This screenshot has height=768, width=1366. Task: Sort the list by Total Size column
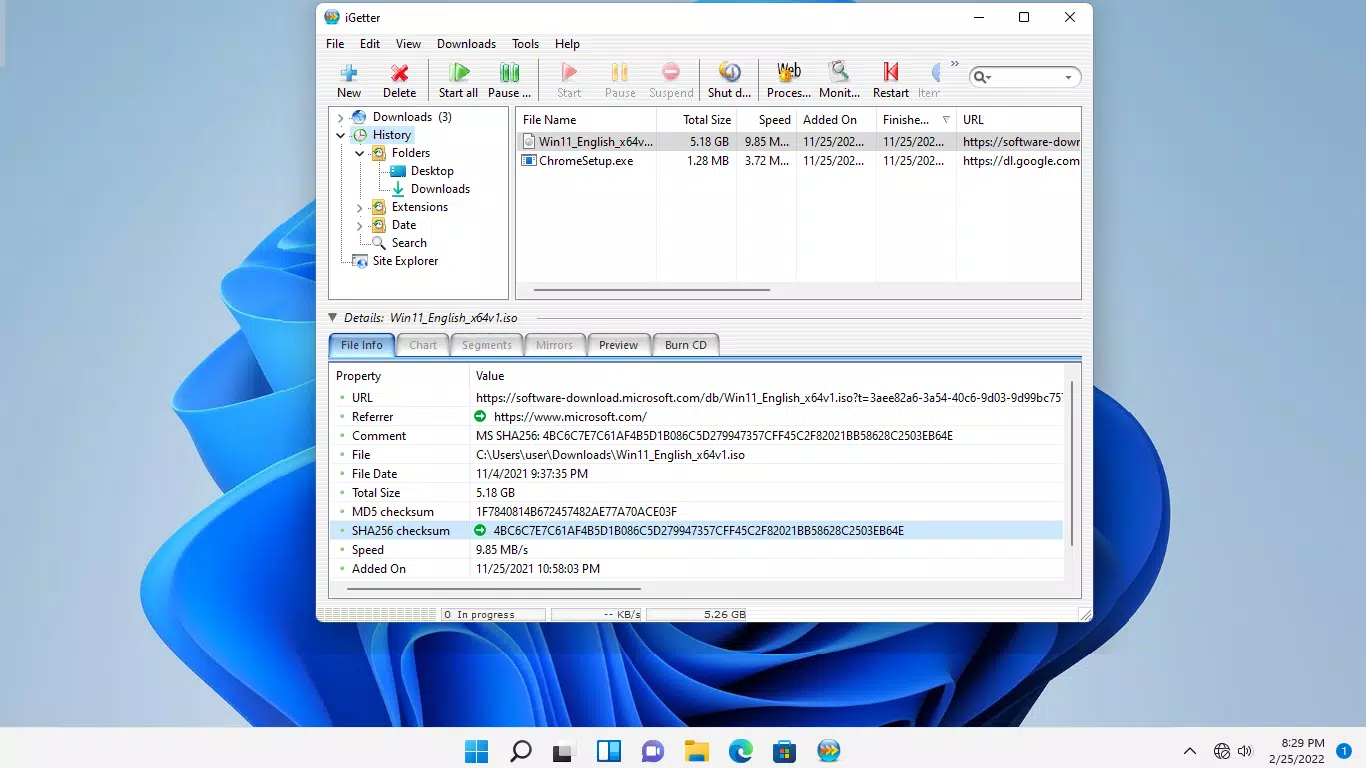pos(696,120)
